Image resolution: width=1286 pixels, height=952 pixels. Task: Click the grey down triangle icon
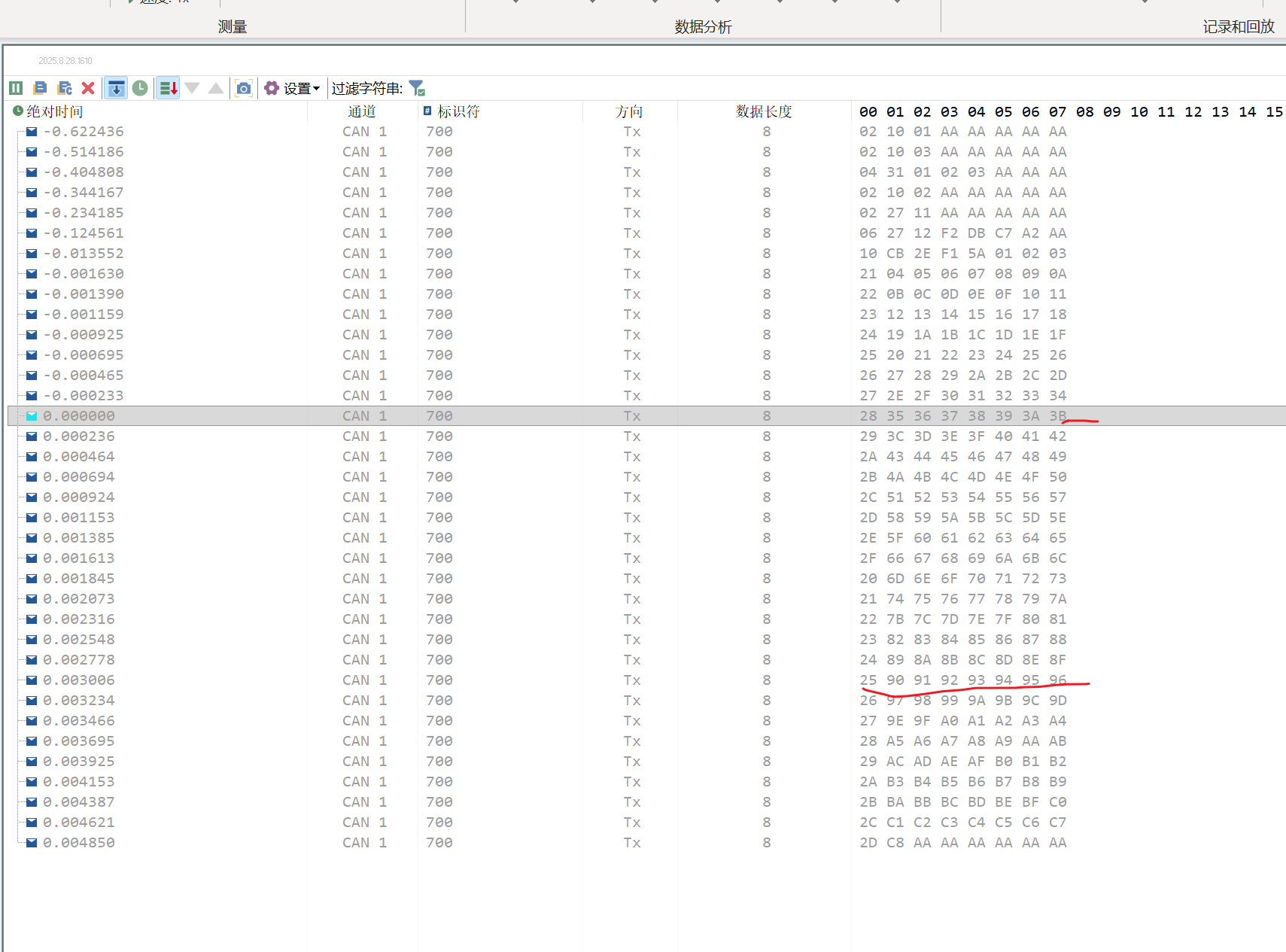tap(192, 88)
